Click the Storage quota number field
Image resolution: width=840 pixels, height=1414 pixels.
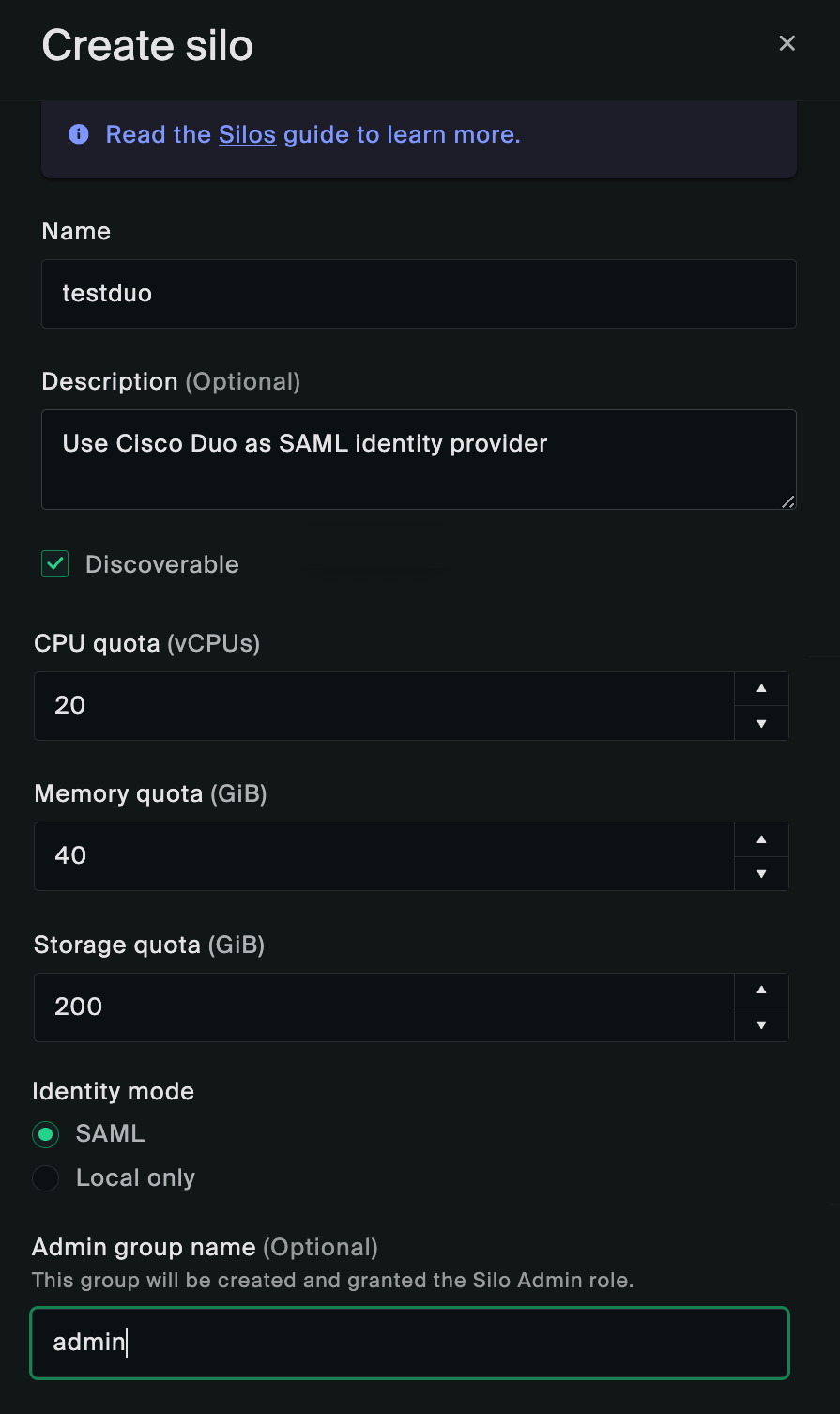[384, 1007]
